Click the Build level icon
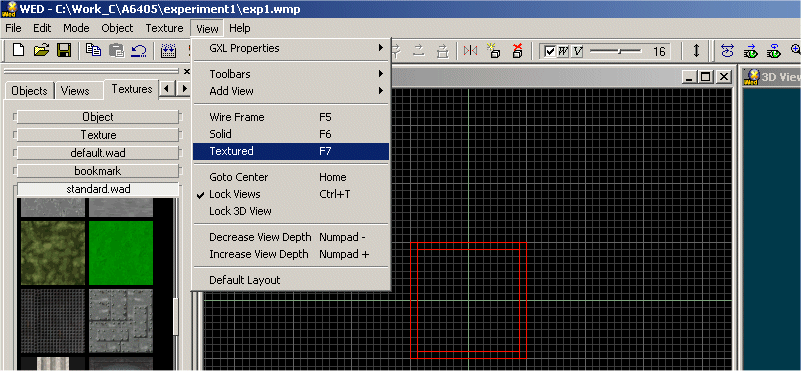The image size is (801, 371). click(169, 50)
